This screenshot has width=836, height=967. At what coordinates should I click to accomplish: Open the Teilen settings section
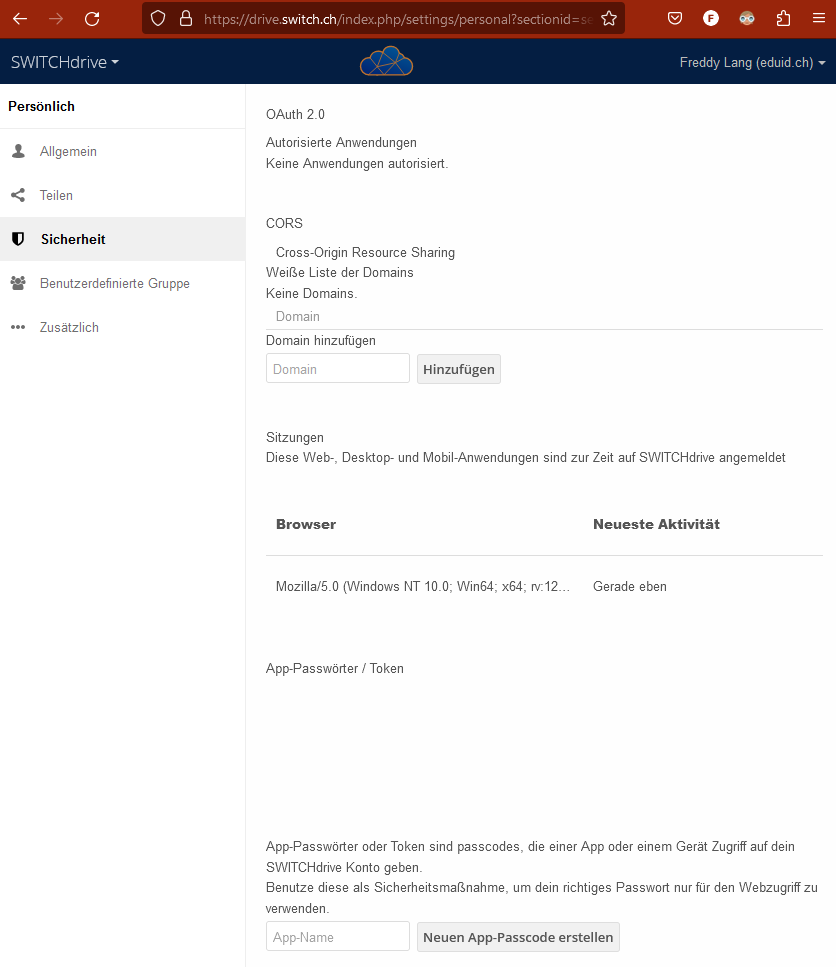123,195
